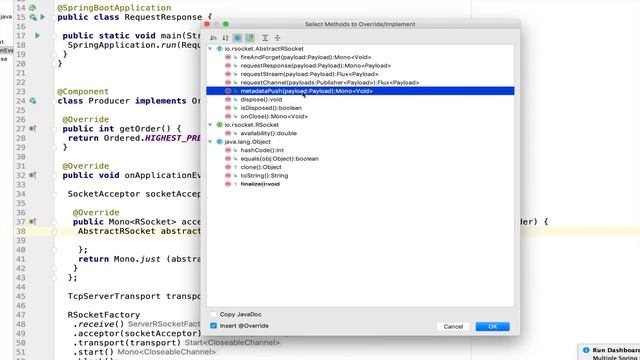Select highlighted metadataPush(payload:Payload) row
640x360 pixels.
[x=360, y=91]
